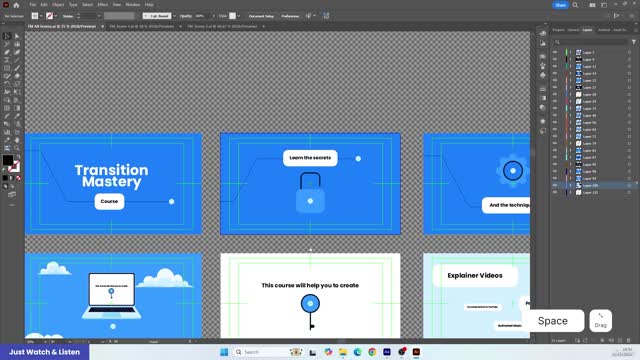This screenshot has height=360, width=640.
Task: Toggle visibility of Layer 3
Action: click(555, 53)
